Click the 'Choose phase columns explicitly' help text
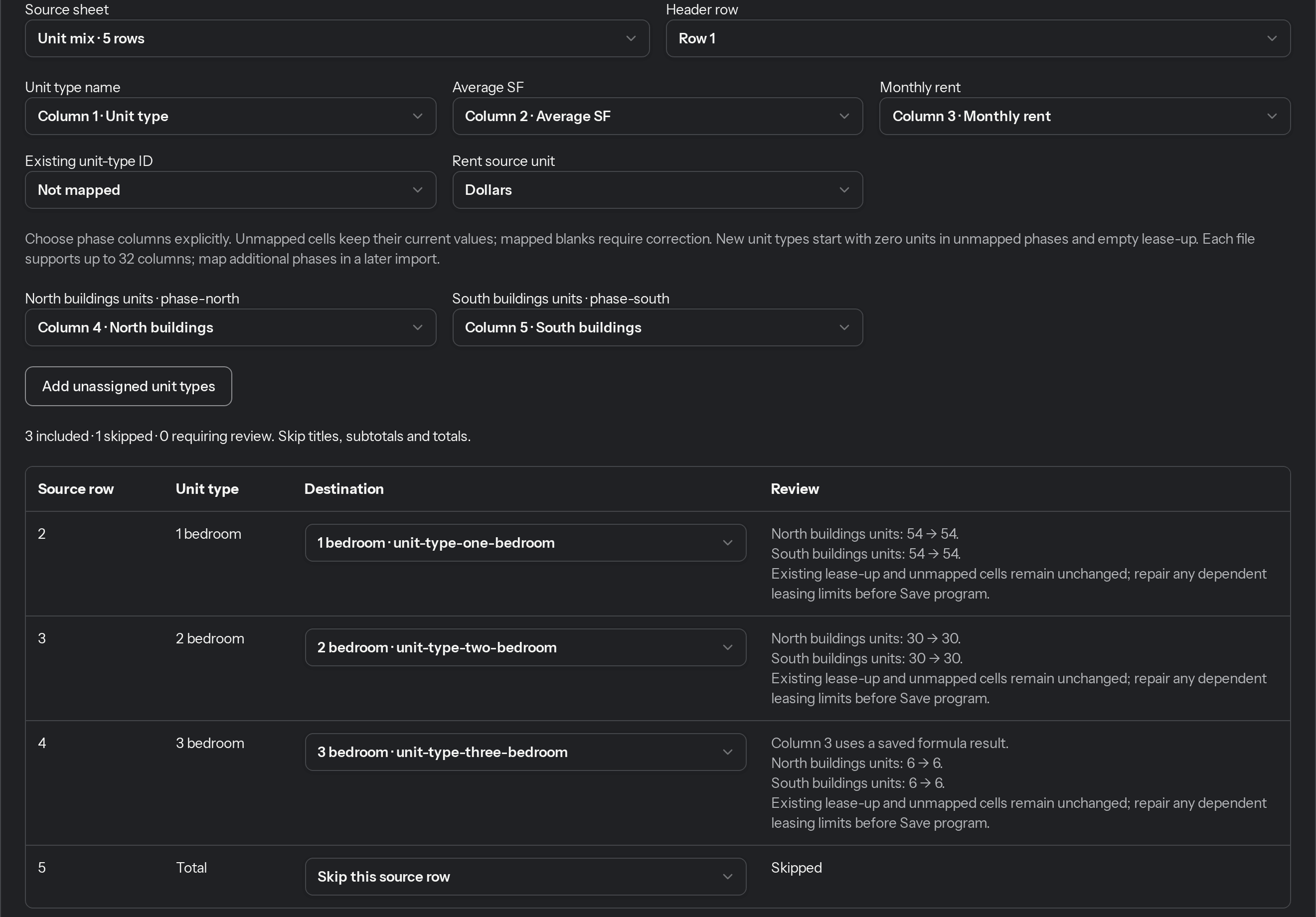The width and height of the screenshot is (1316, 917). click(640, 249)
